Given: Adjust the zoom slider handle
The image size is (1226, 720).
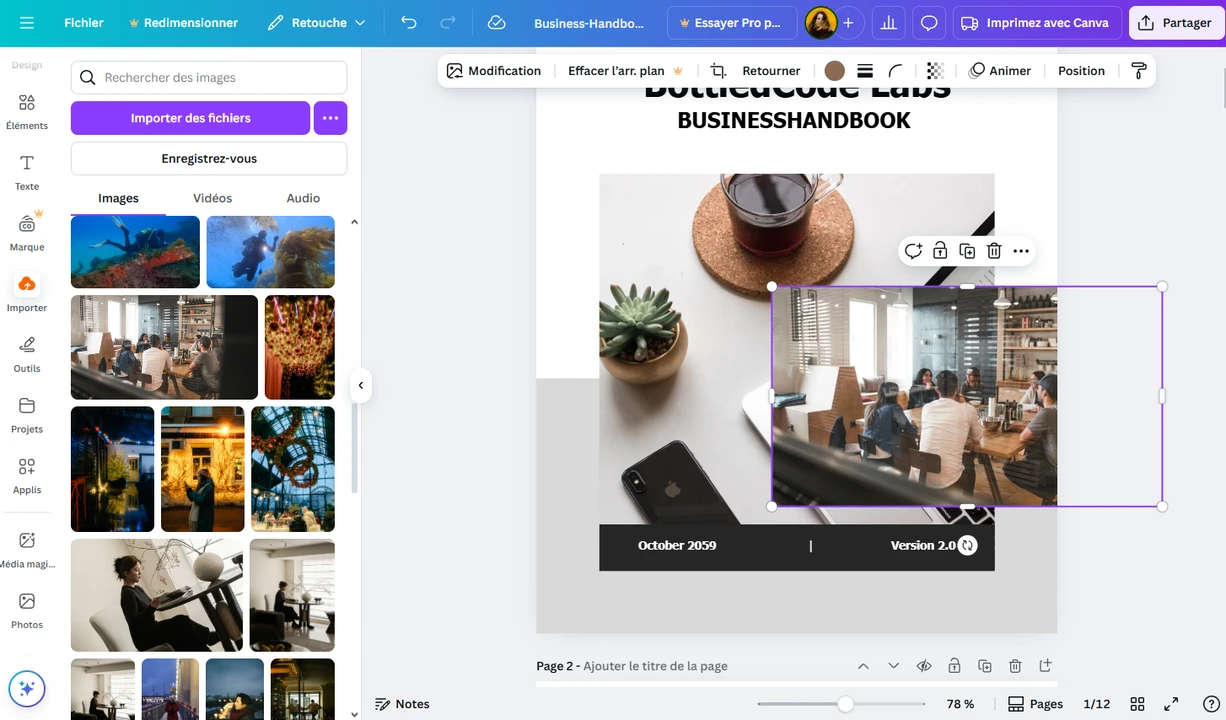Looking at the screenshot, I should pyautogui.click(x=845, y=704).
